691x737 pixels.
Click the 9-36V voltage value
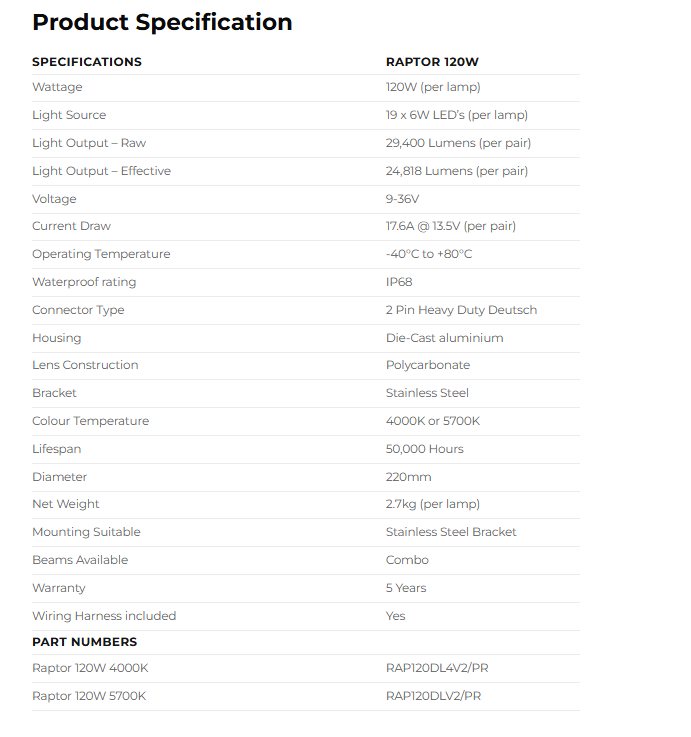click(402, 199)
